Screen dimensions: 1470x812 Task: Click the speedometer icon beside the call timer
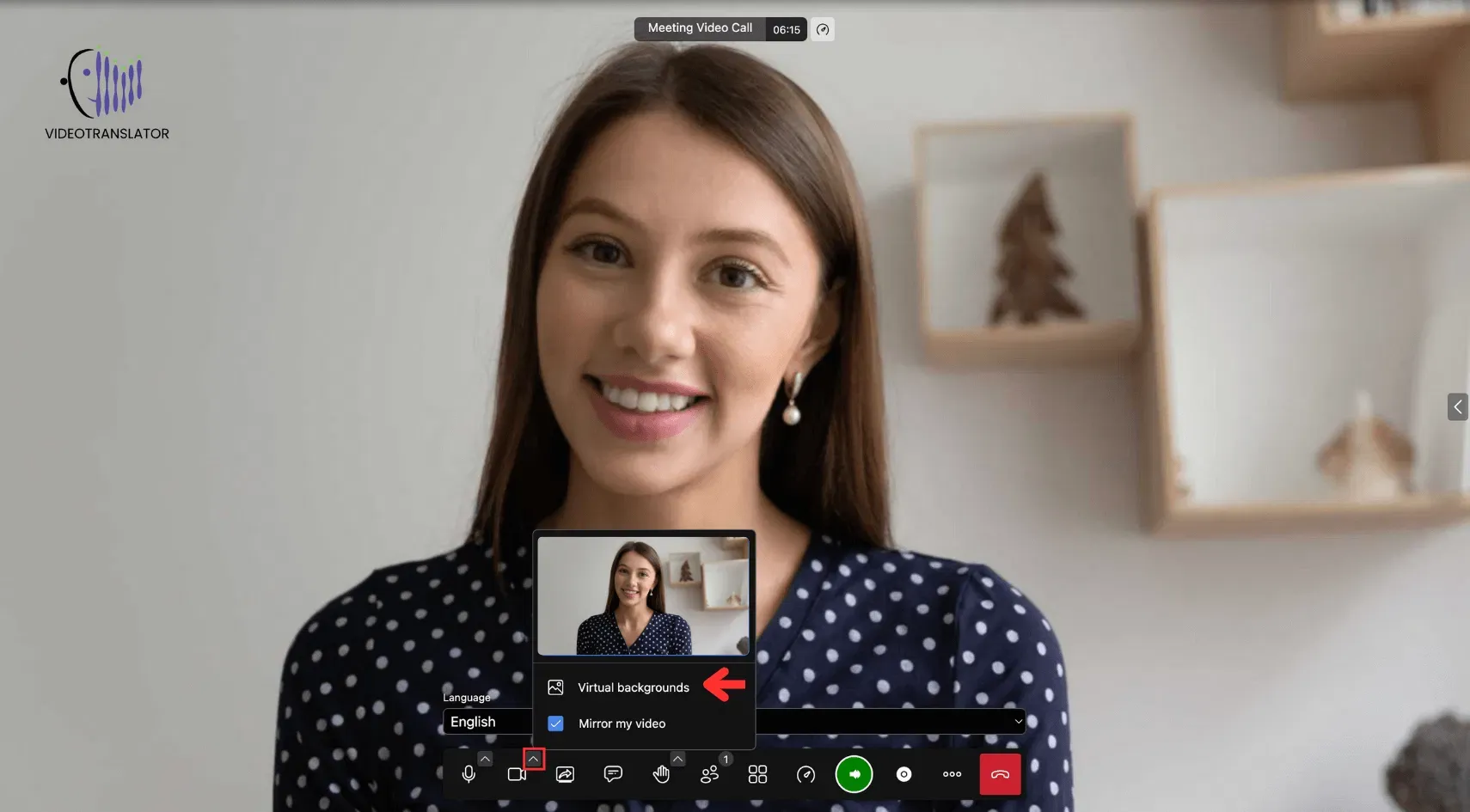[823, 29]
